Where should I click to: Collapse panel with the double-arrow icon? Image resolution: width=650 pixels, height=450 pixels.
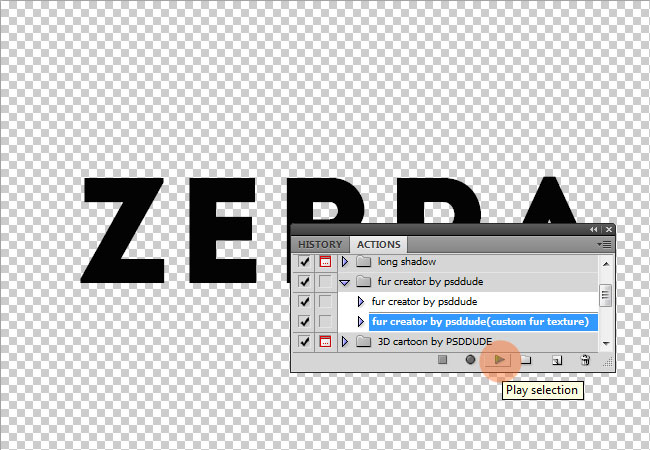pos(594,230)
